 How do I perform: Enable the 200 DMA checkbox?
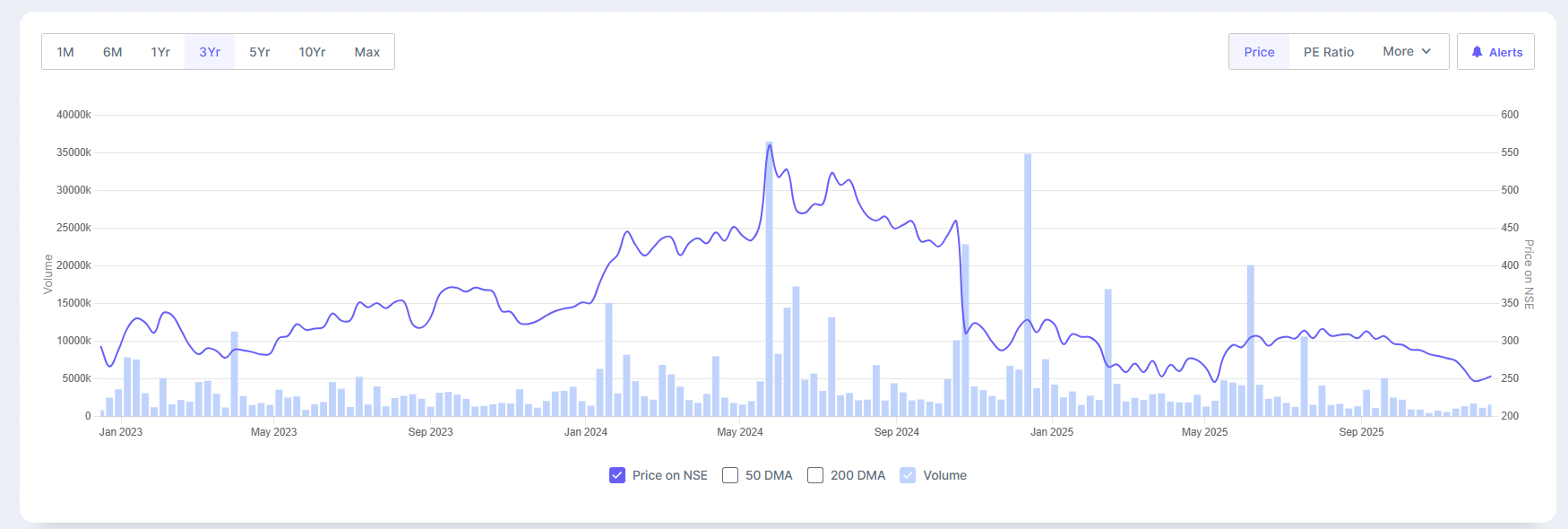tap(815, 475)
